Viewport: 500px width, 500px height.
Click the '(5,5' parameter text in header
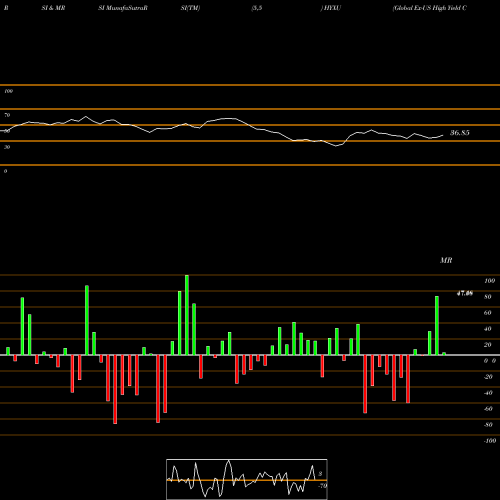257,8
